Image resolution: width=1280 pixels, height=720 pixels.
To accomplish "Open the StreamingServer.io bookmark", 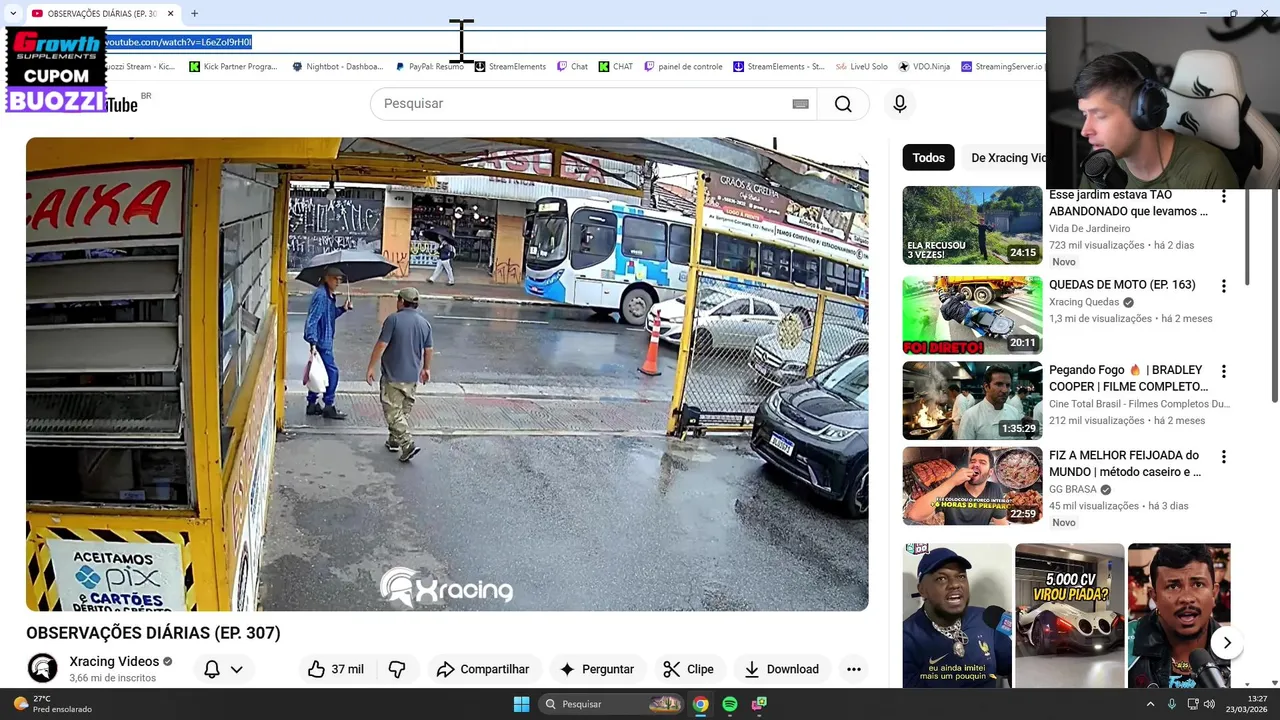I will click(1002, 67).
